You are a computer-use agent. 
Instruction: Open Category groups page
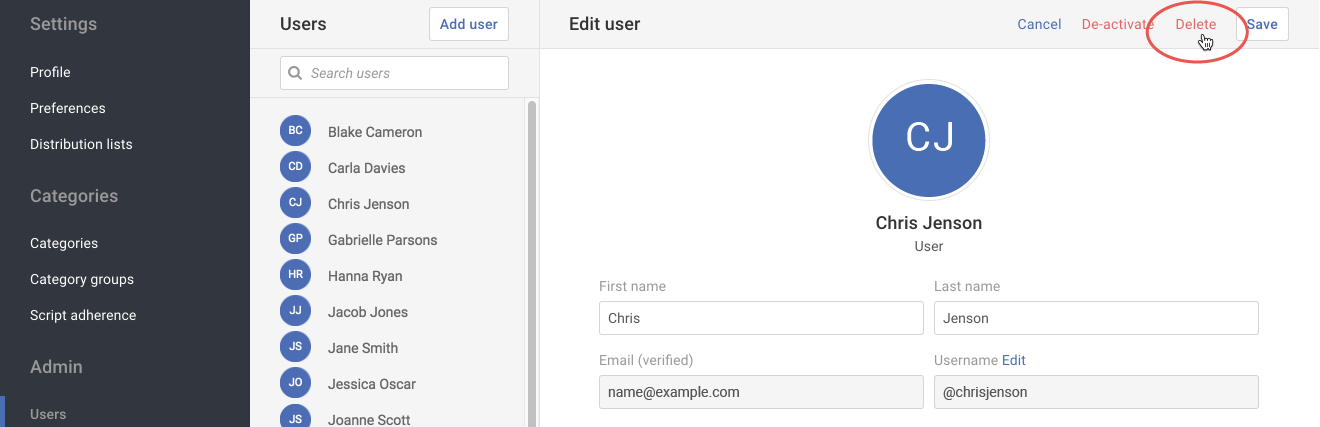click(x=82, y=279)
